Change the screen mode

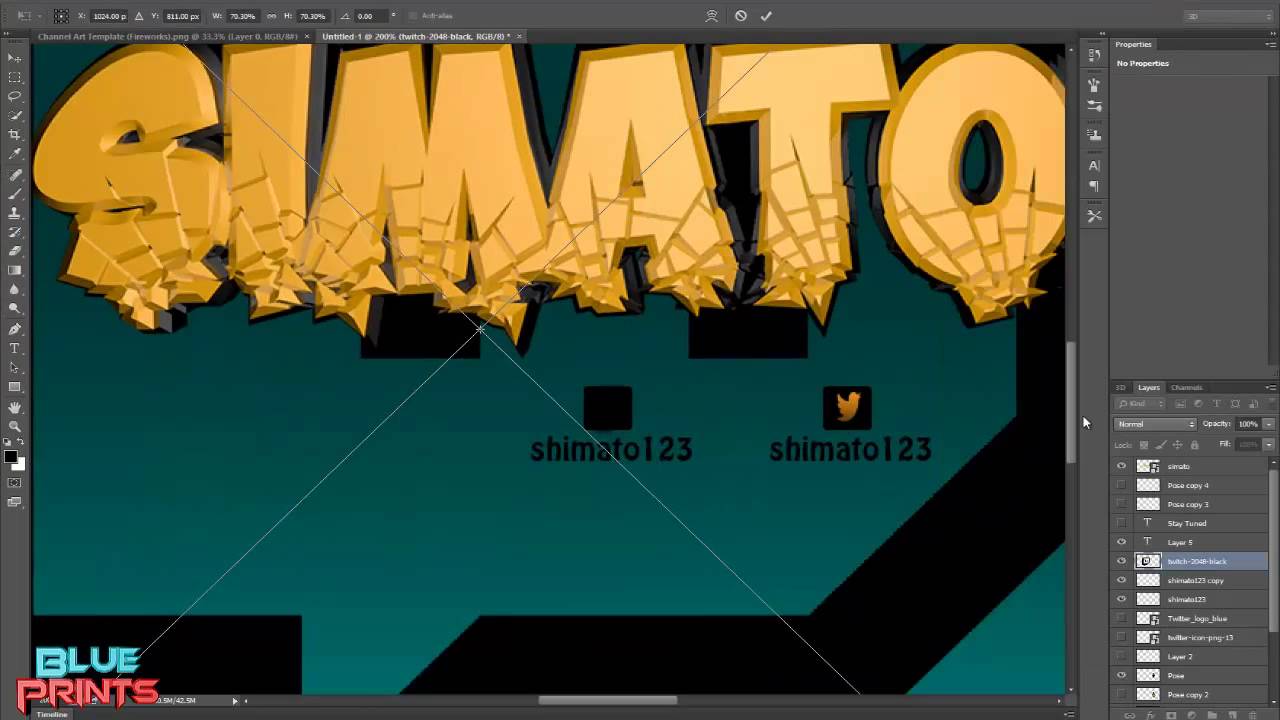15,502
